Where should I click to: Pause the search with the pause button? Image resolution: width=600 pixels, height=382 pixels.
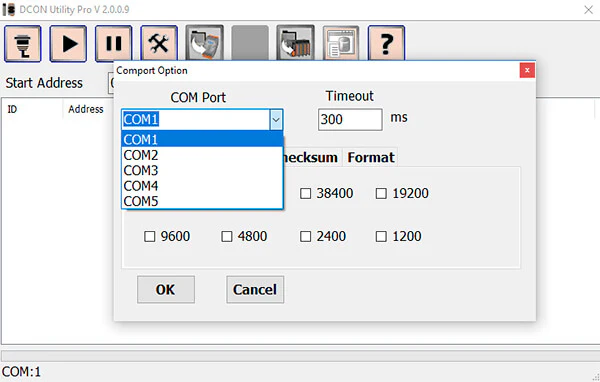pos(114,44)
